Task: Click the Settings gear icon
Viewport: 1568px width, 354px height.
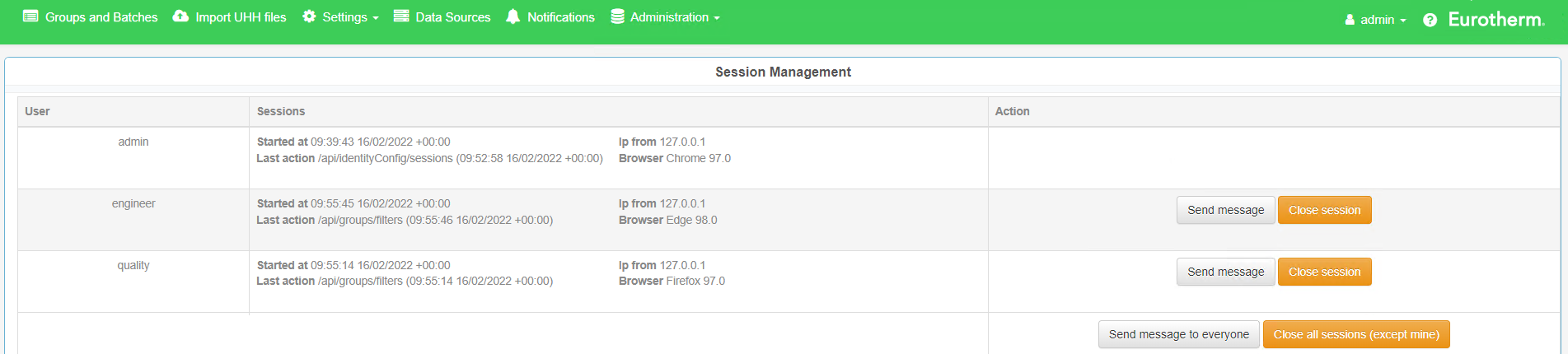Action: [x=309, y=16]
